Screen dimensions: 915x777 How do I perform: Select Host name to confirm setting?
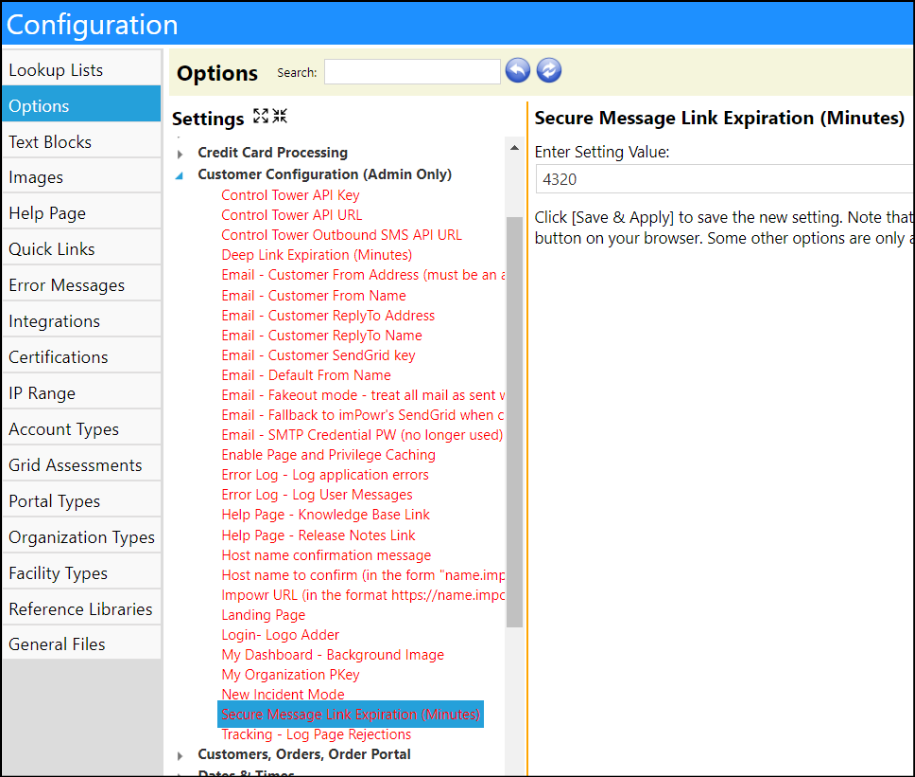point(363,575)
